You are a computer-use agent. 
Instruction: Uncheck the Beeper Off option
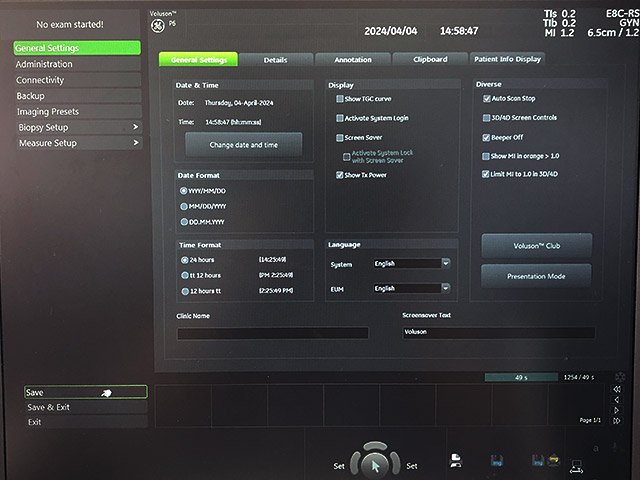pyautogui.click(x=486, y=138)
